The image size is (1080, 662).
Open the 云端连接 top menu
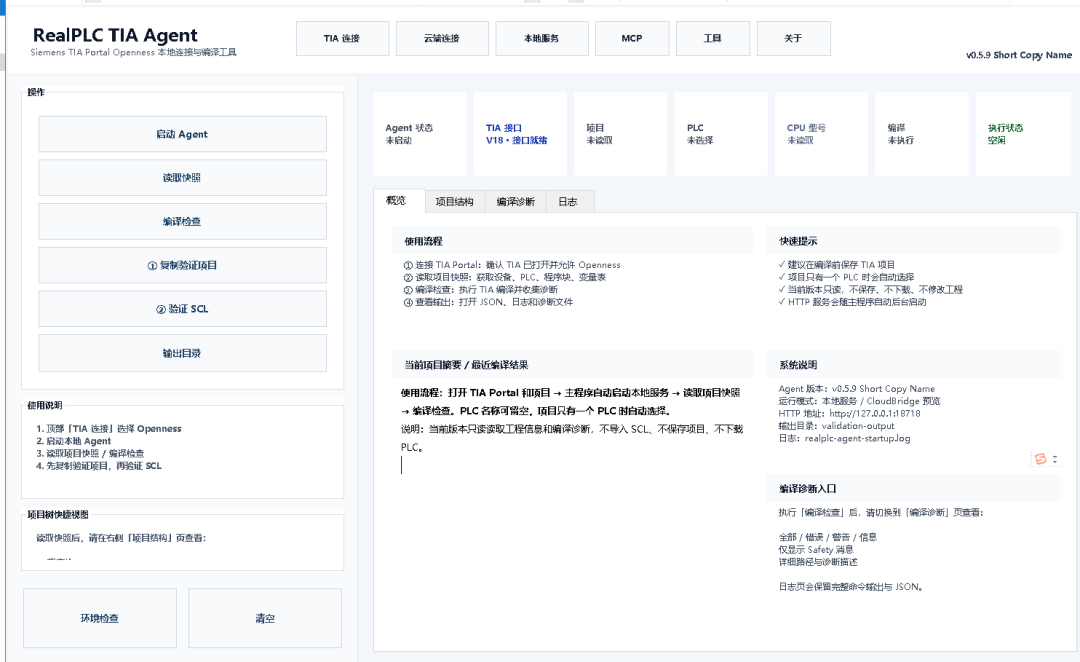[442, 39]
